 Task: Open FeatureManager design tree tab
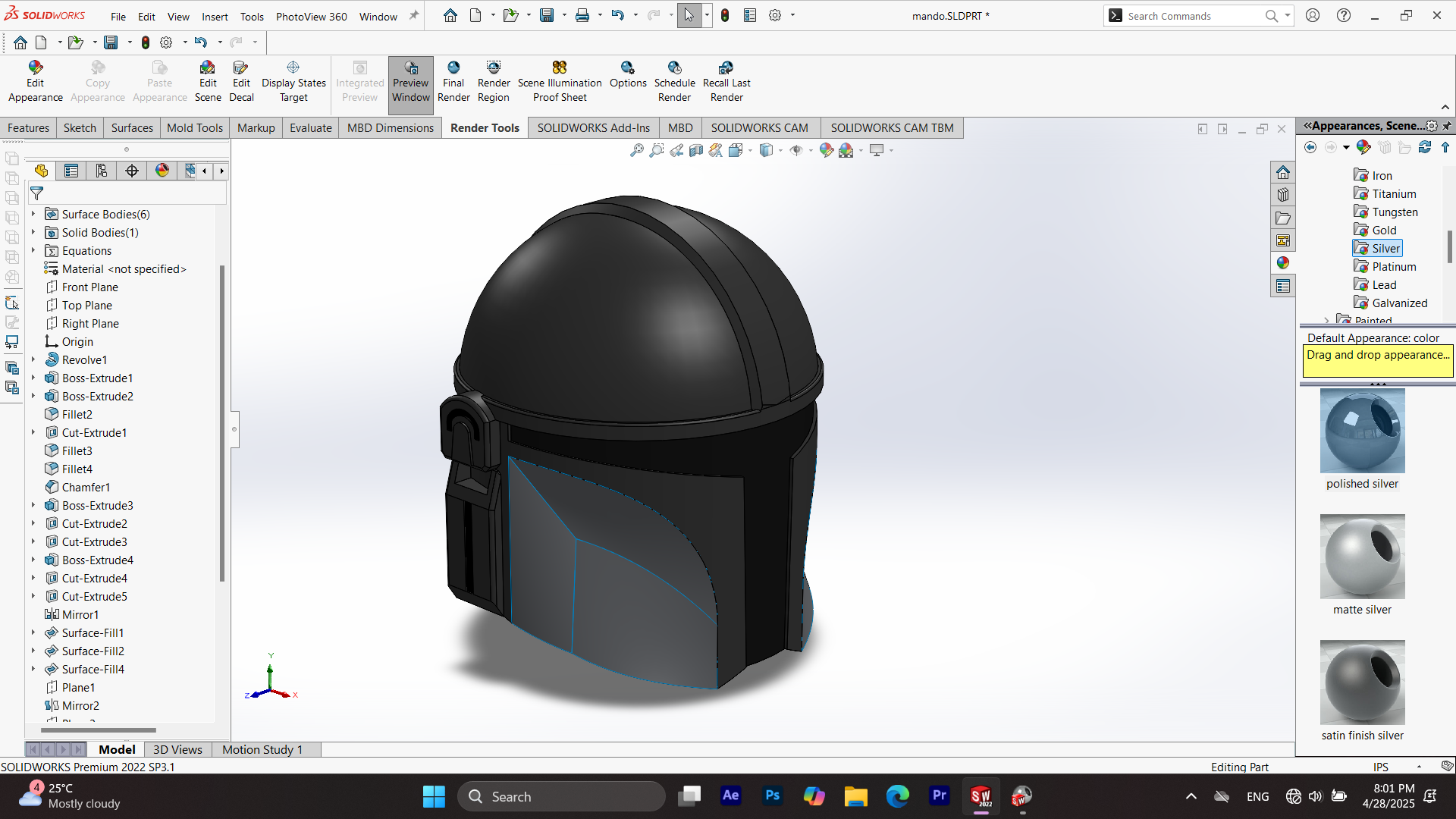click(41, 171)
